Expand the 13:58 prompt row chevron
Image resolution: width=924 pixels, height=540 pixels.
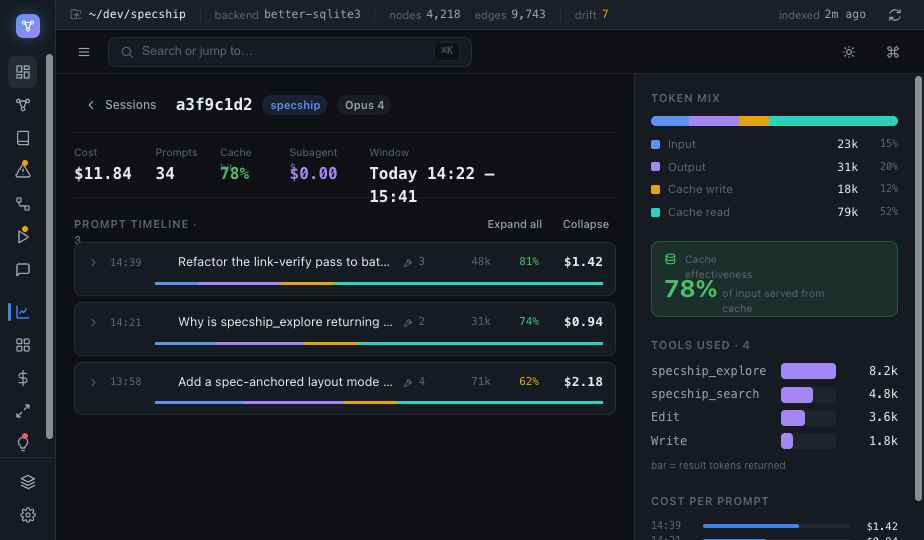click(93, 383)
